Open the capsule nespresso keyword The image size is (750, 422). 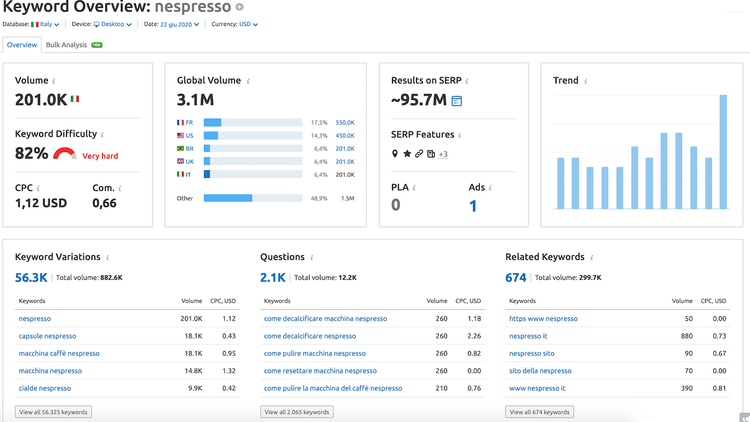pos(47,336)
